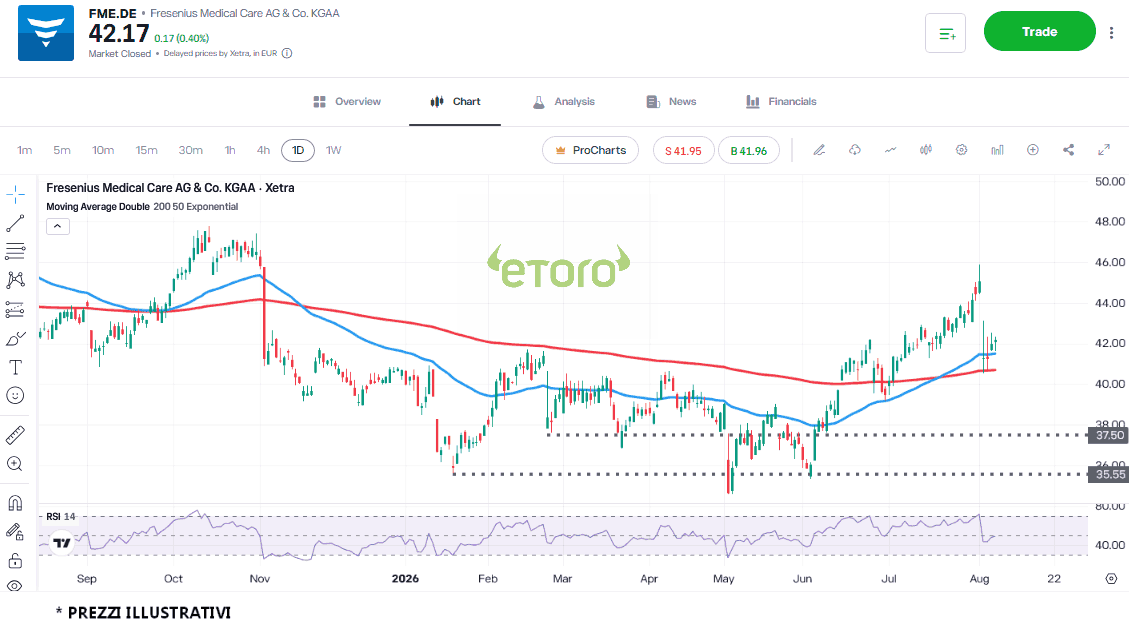Activate the zoom-in tool
The height and width of the screenshot is (623, 1129).
click(x=15, y=464)
